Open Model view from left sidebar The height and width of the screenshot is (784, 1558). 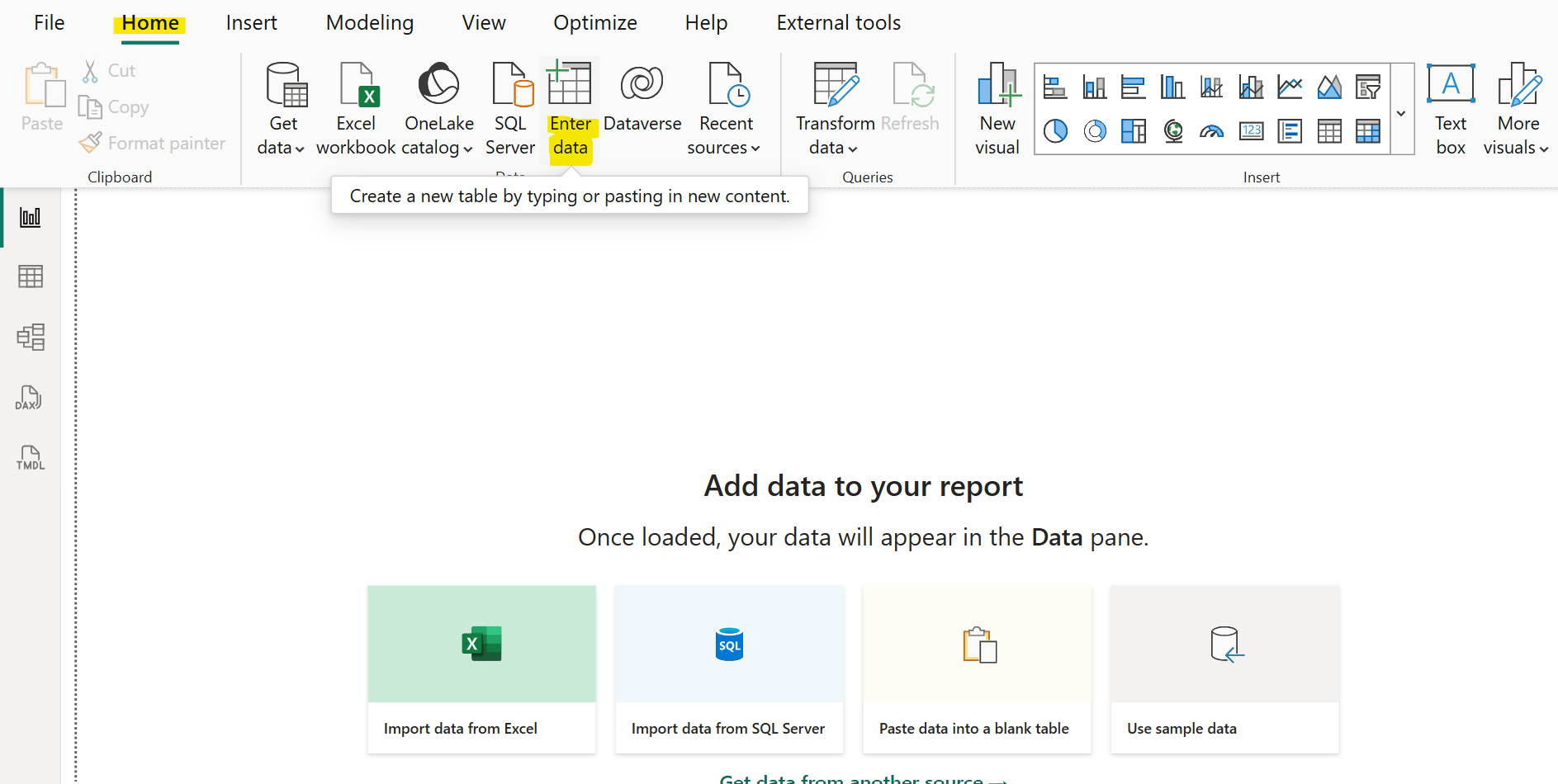point(30,337)
